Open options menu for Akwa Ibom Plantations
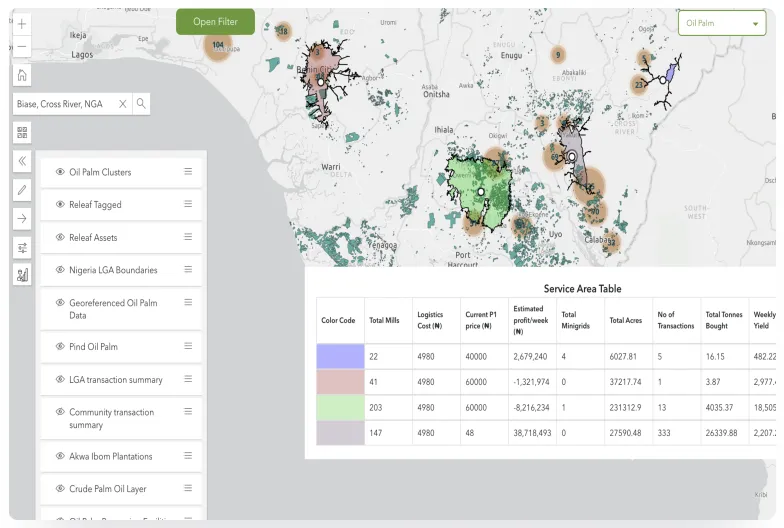The width and height of the screenshot is (784, 528). click(188, 455)
